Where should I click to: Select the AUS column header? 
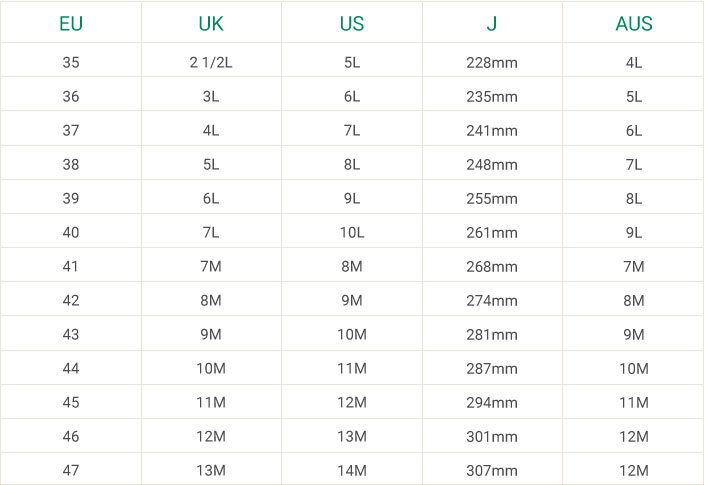click(x=634, y=24)
